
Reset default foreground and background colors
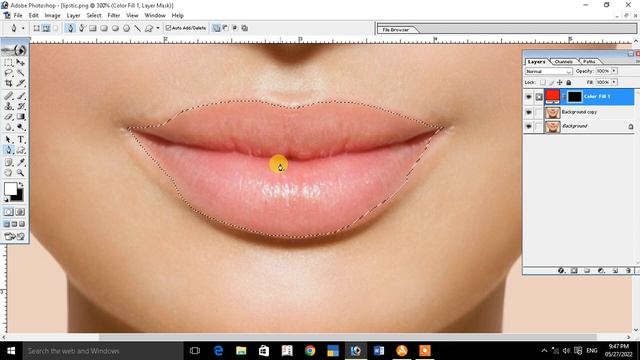[x=6, y=200]
